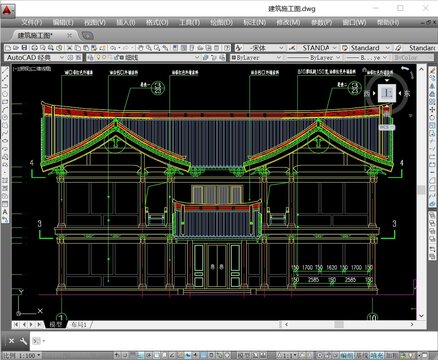
Task: Toggle the 基线 status bar button
Action: 361,356
